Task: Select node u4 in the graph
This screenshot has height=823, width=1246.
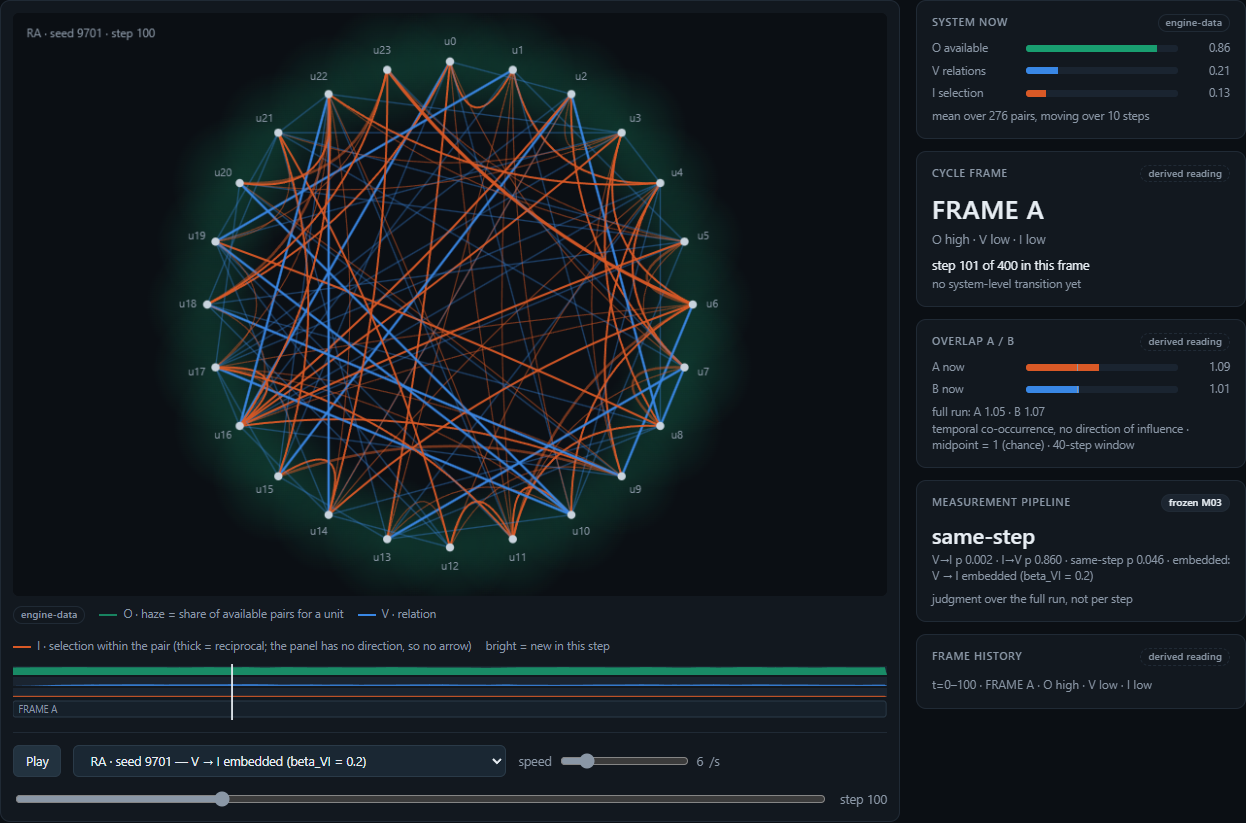Action: (660, 183)
